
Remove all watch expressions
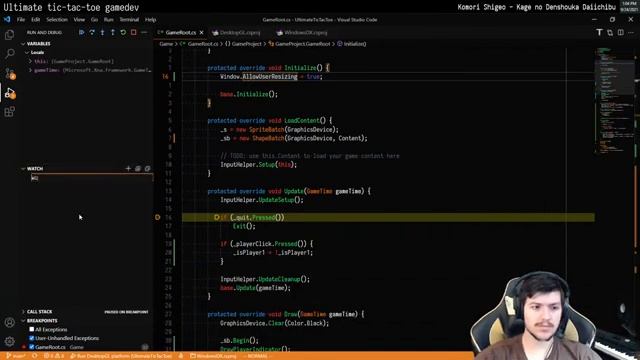tap(147, 168)
